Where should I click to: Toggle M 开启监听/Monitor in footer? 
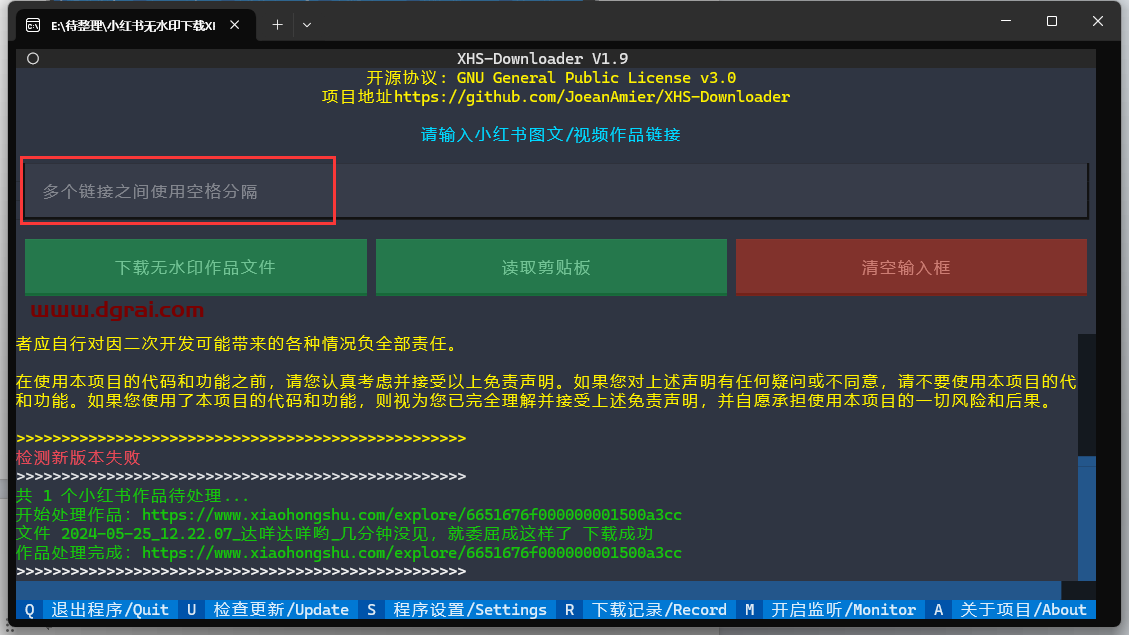830,610
